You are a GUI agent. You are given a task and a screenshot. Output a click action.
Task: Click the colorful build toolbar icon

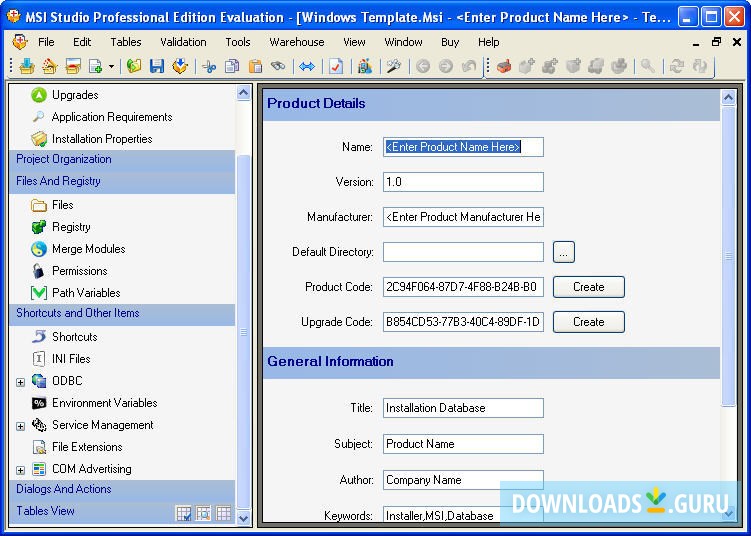(365, 66)
